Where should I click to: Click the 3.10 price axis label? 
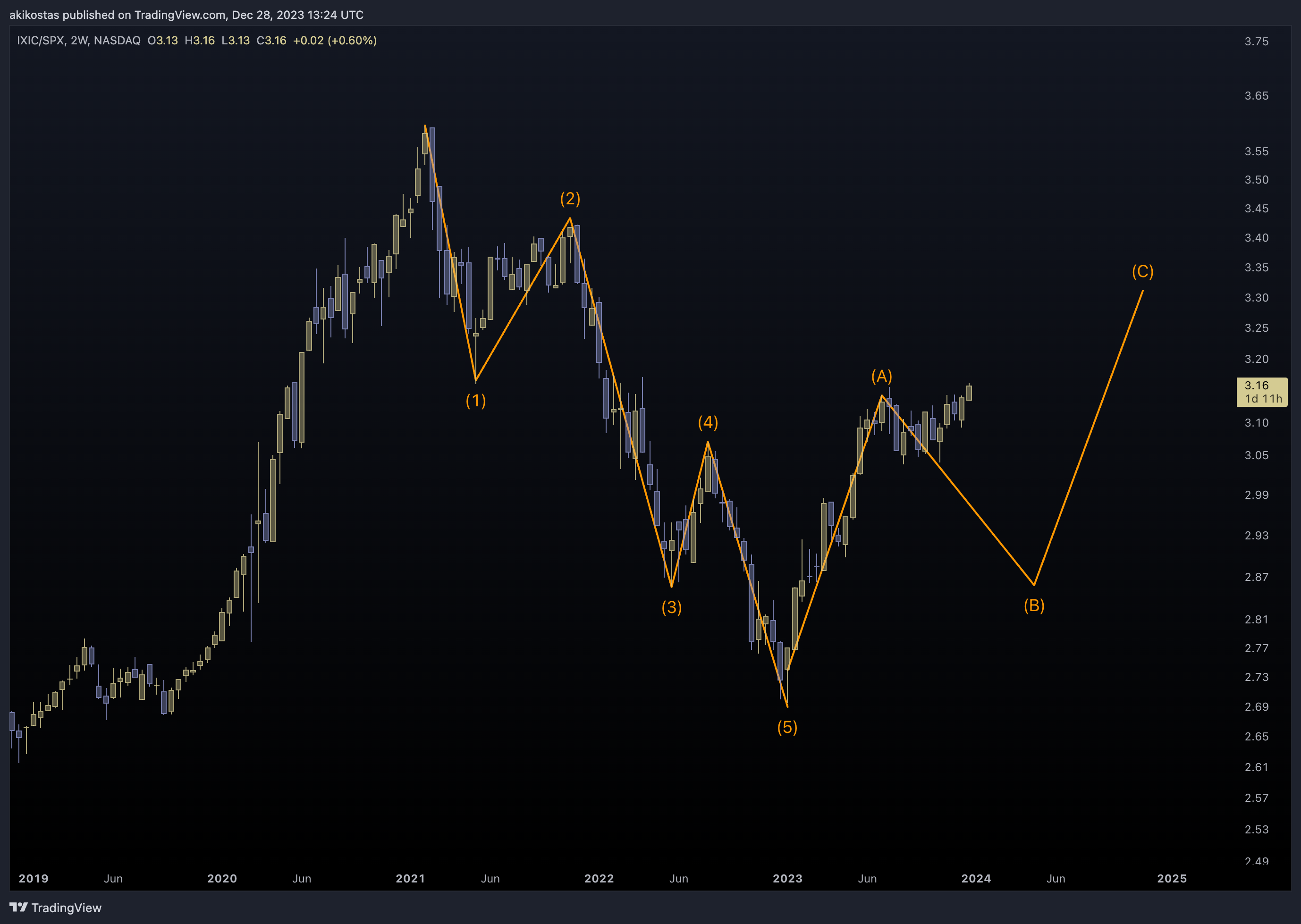pyautogui.click(x=1257, y=423)
